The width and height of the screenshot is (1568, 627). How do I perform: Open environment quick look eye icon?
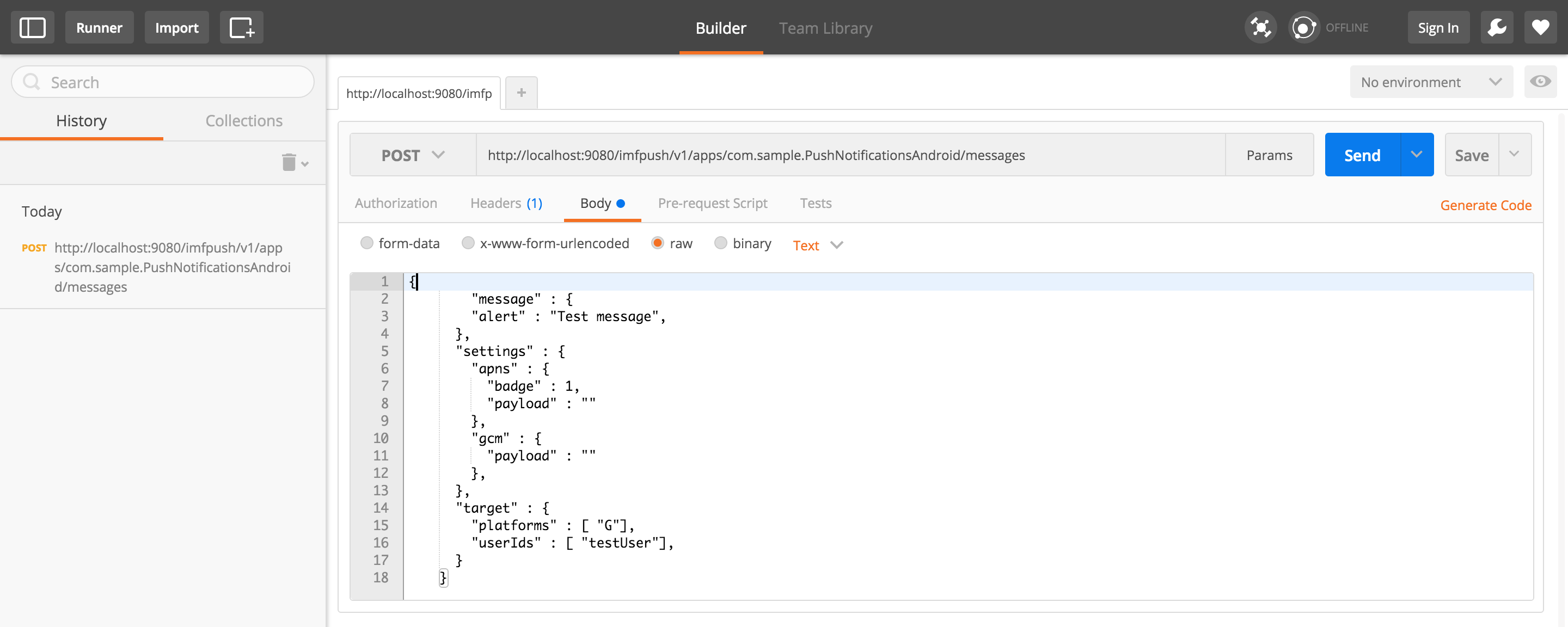click(x=1540, y=82)
